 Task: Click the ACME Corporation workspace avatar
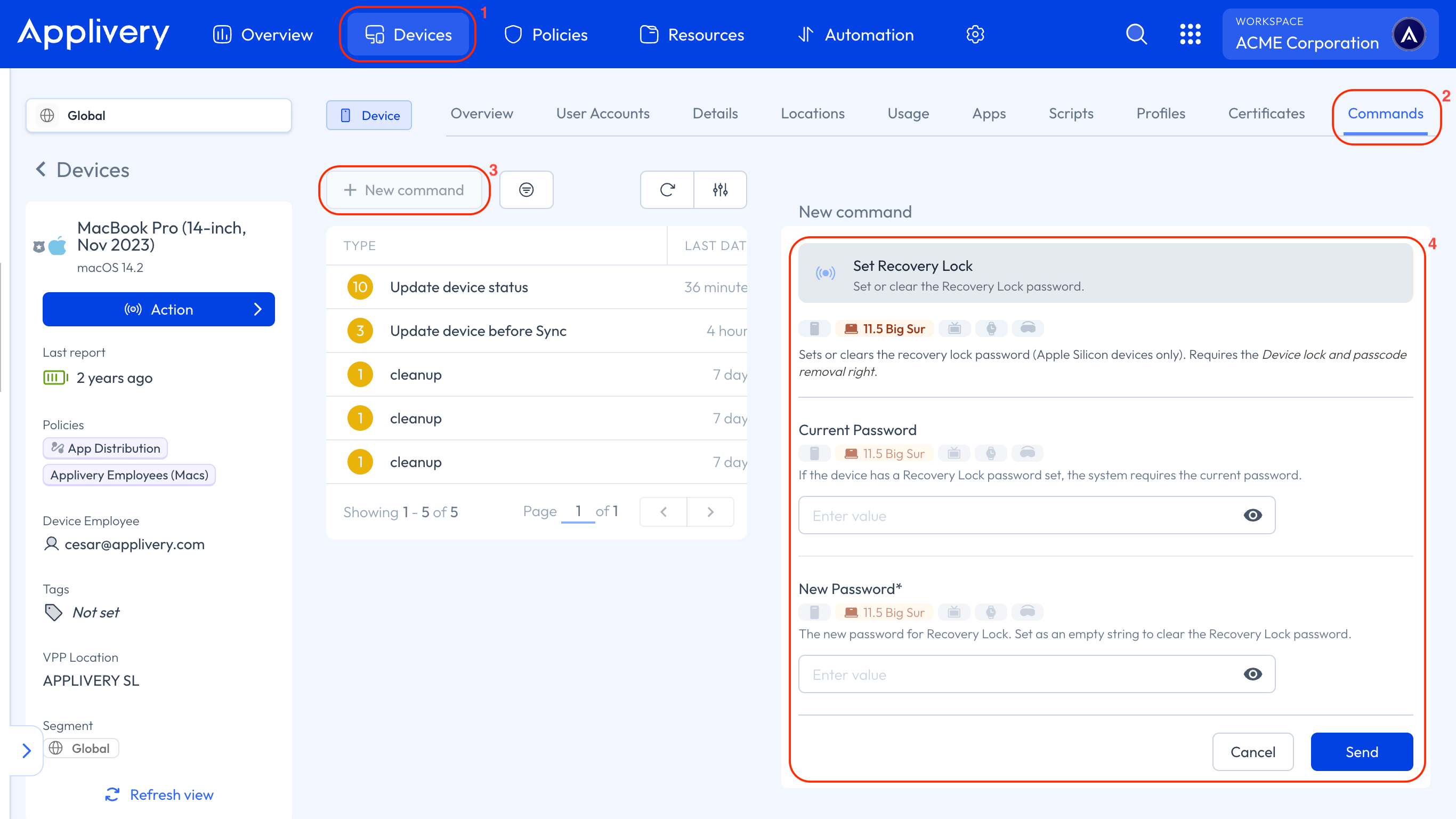point(1409,35)
